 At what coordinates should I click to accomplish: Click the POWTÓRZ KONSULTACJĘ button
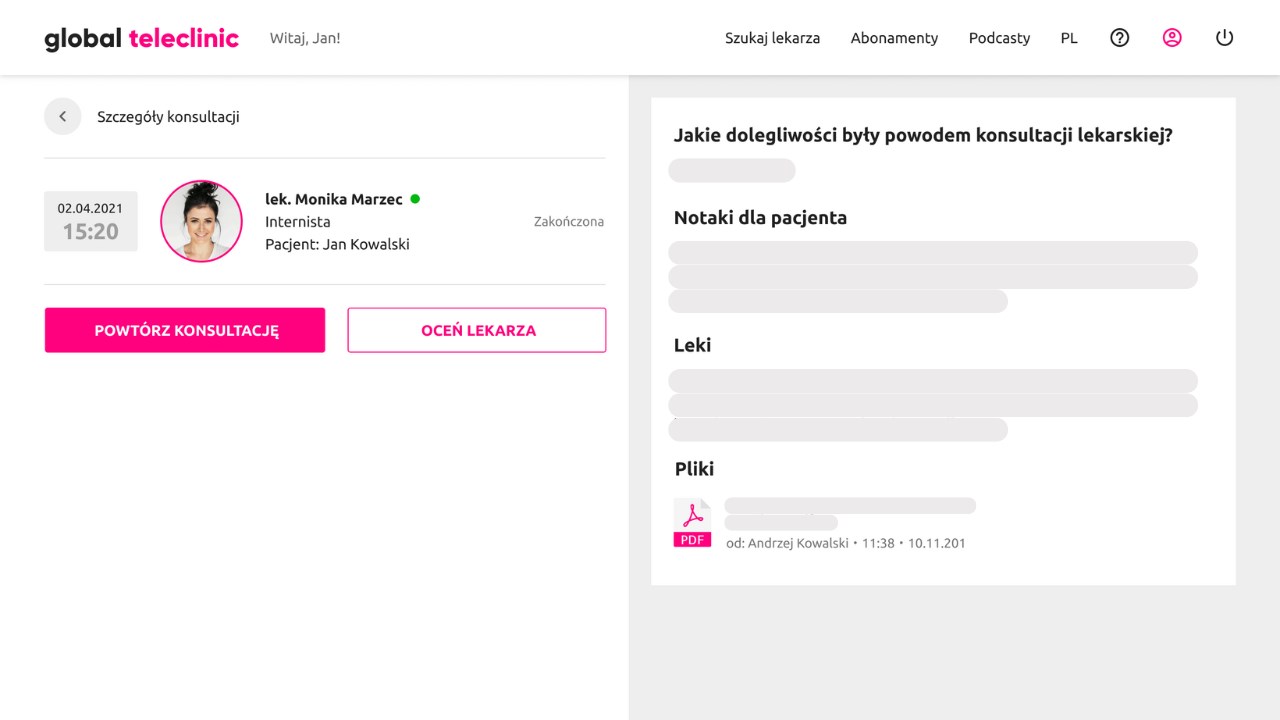click(x=185, y=330)
